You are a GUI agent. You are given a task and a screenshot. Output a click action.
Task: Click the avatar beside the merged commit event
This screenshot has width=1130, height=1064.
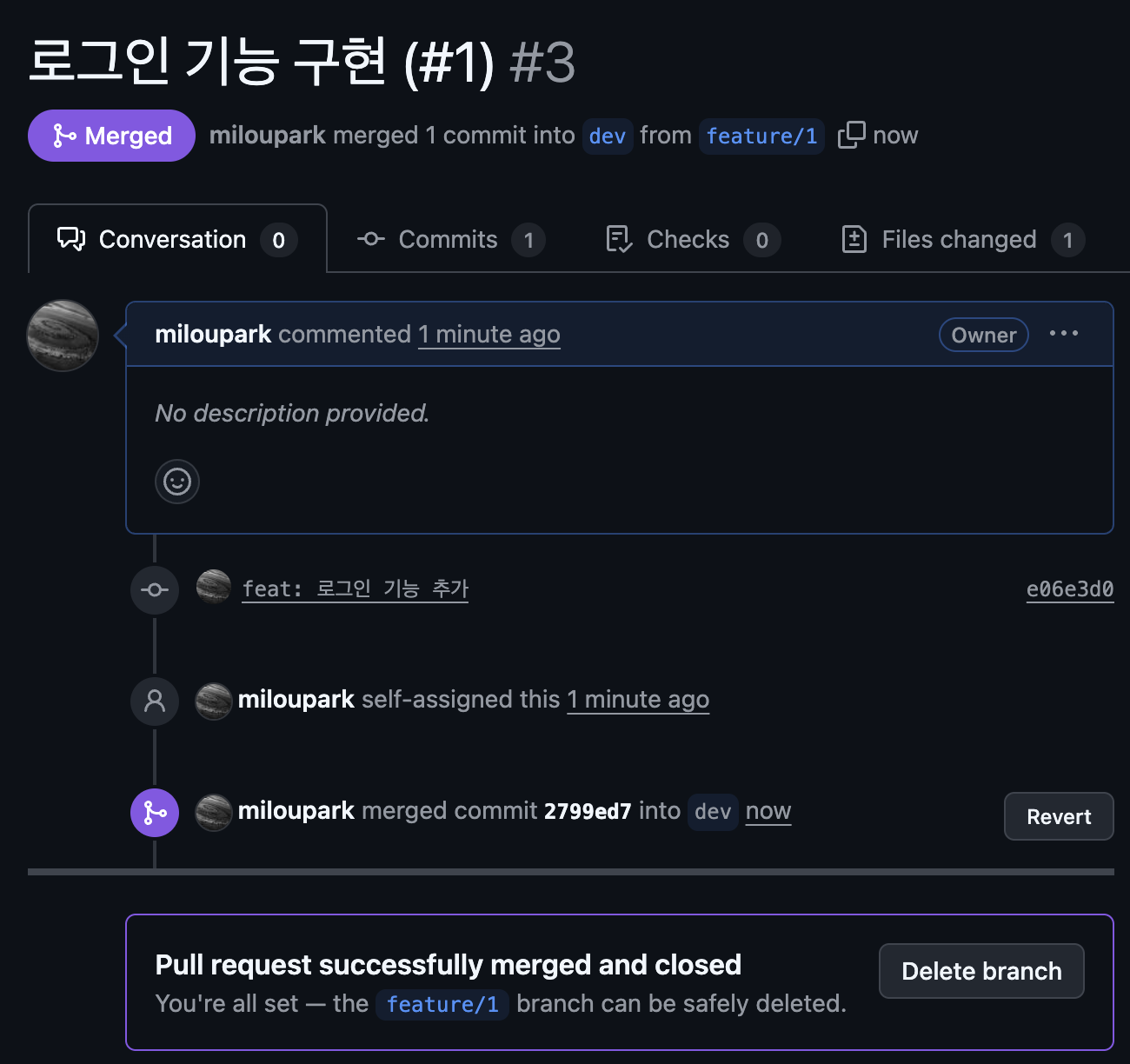point(213,812)
